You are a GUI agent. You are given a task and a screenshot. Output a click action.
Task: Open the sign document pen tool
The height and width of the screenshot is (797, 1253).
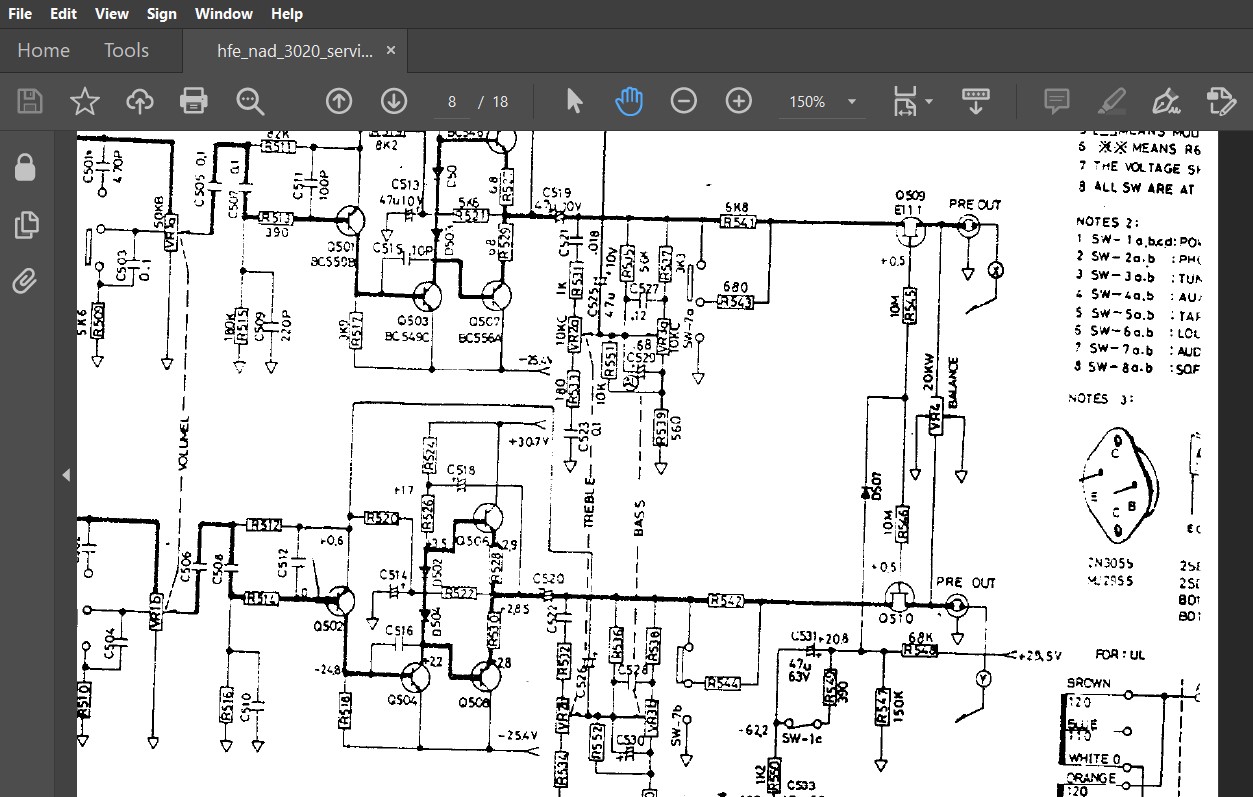pyautogui.click(x=1165, y=101)
